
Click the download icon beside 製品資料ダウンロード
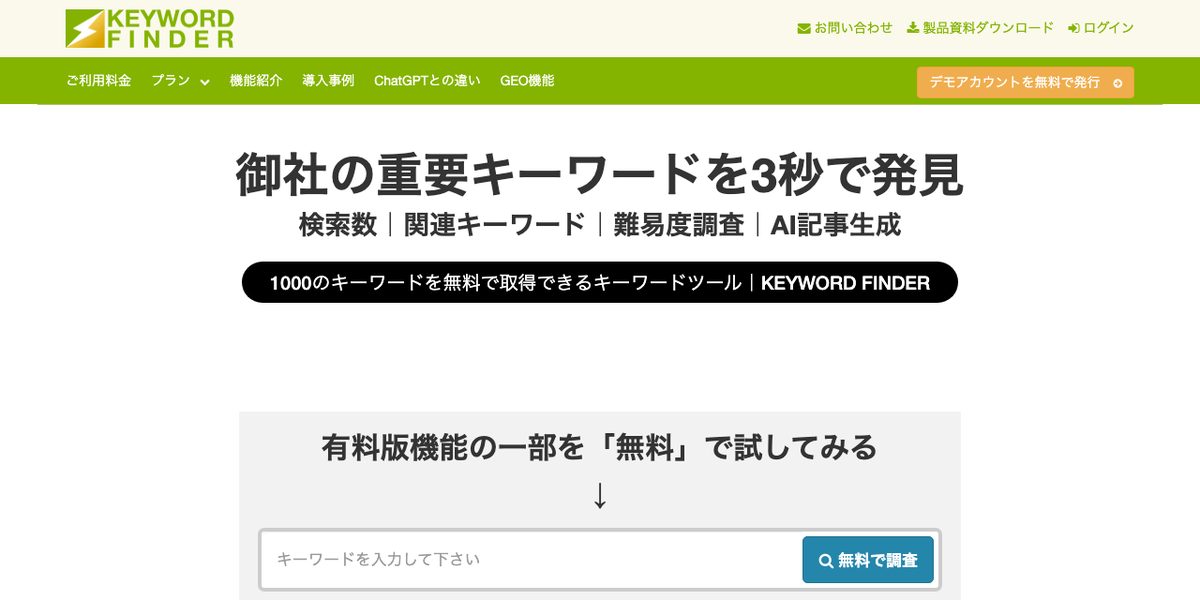913,28
